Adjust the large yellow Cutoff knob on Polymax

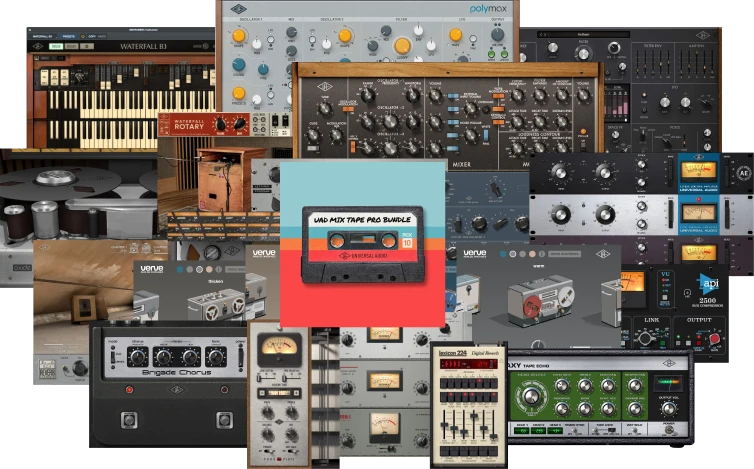(402, 46)
